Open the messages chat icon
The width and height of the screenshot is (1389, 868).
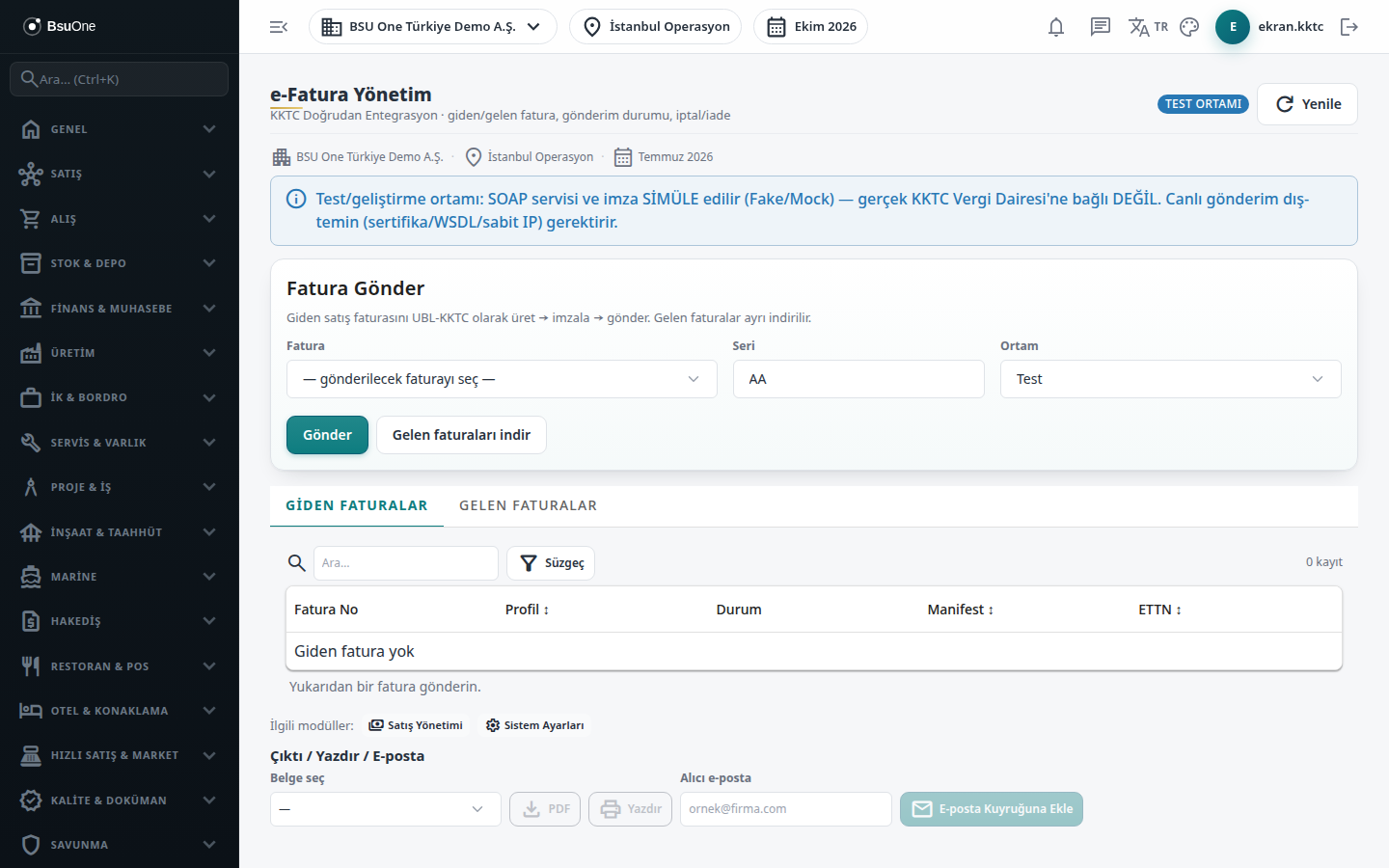point(1101,27)
